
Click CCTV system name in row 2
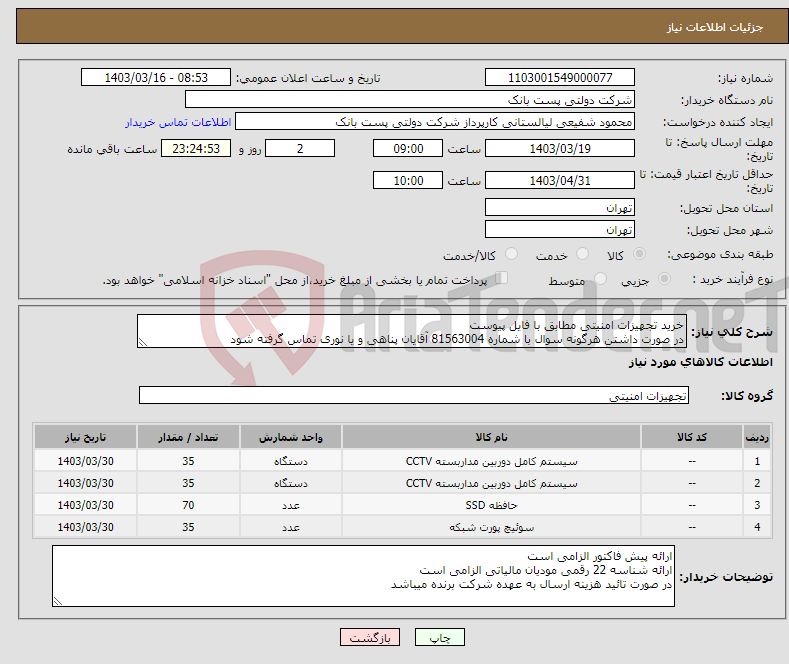[491, 483]
